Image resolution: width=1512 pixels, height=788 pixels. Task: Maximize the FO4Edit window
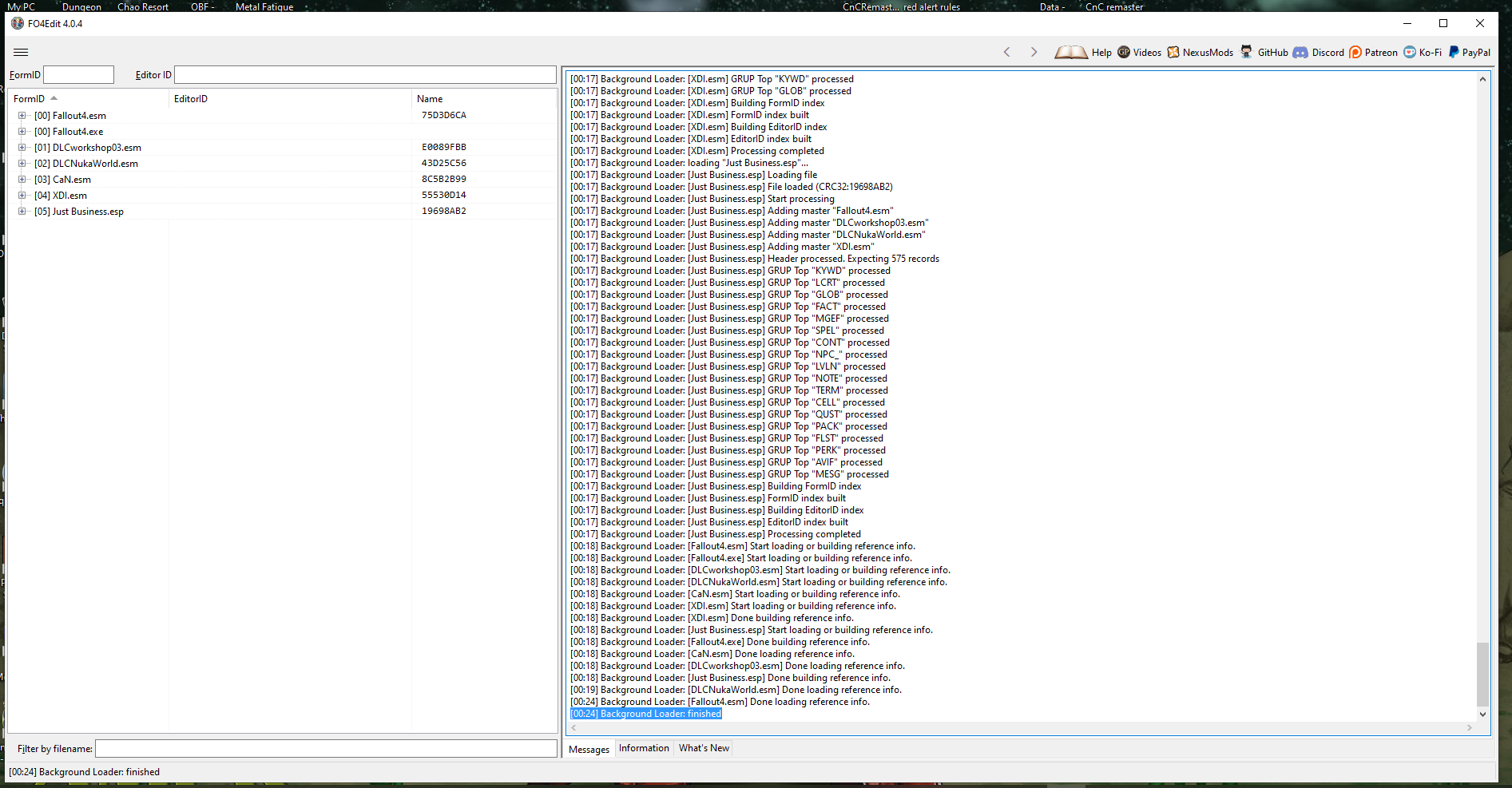(1443, 23)
